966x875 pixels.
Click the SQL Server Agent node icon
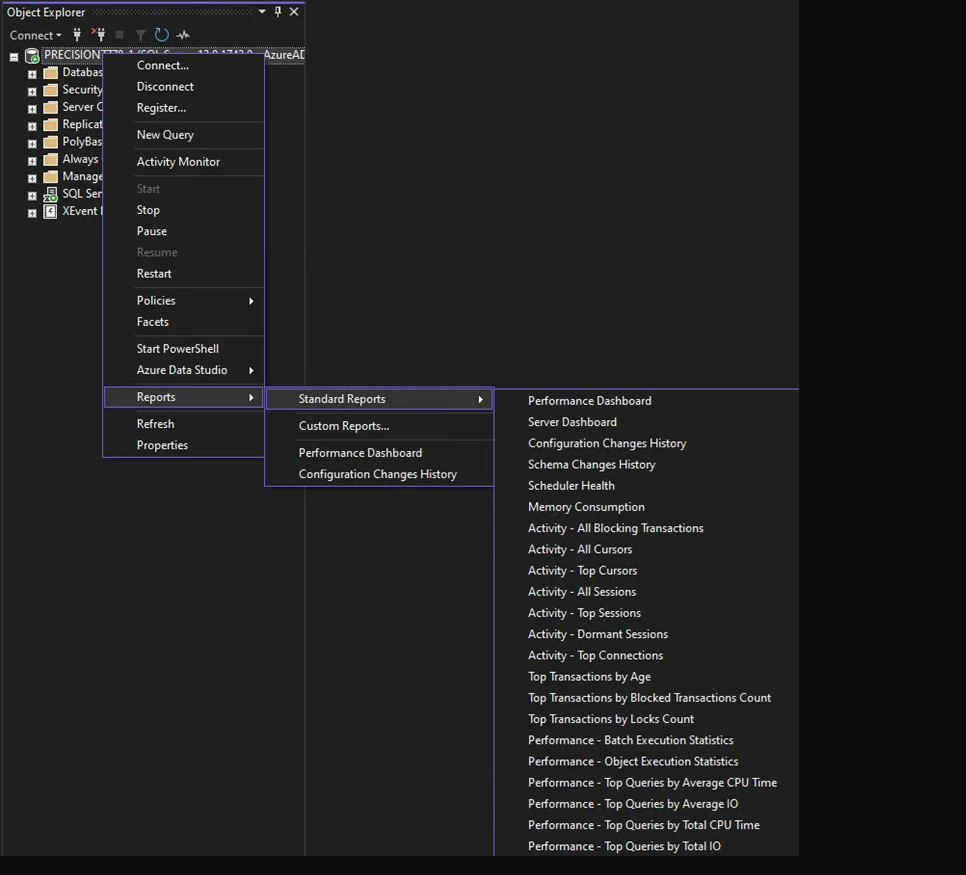tap(50, 194)
